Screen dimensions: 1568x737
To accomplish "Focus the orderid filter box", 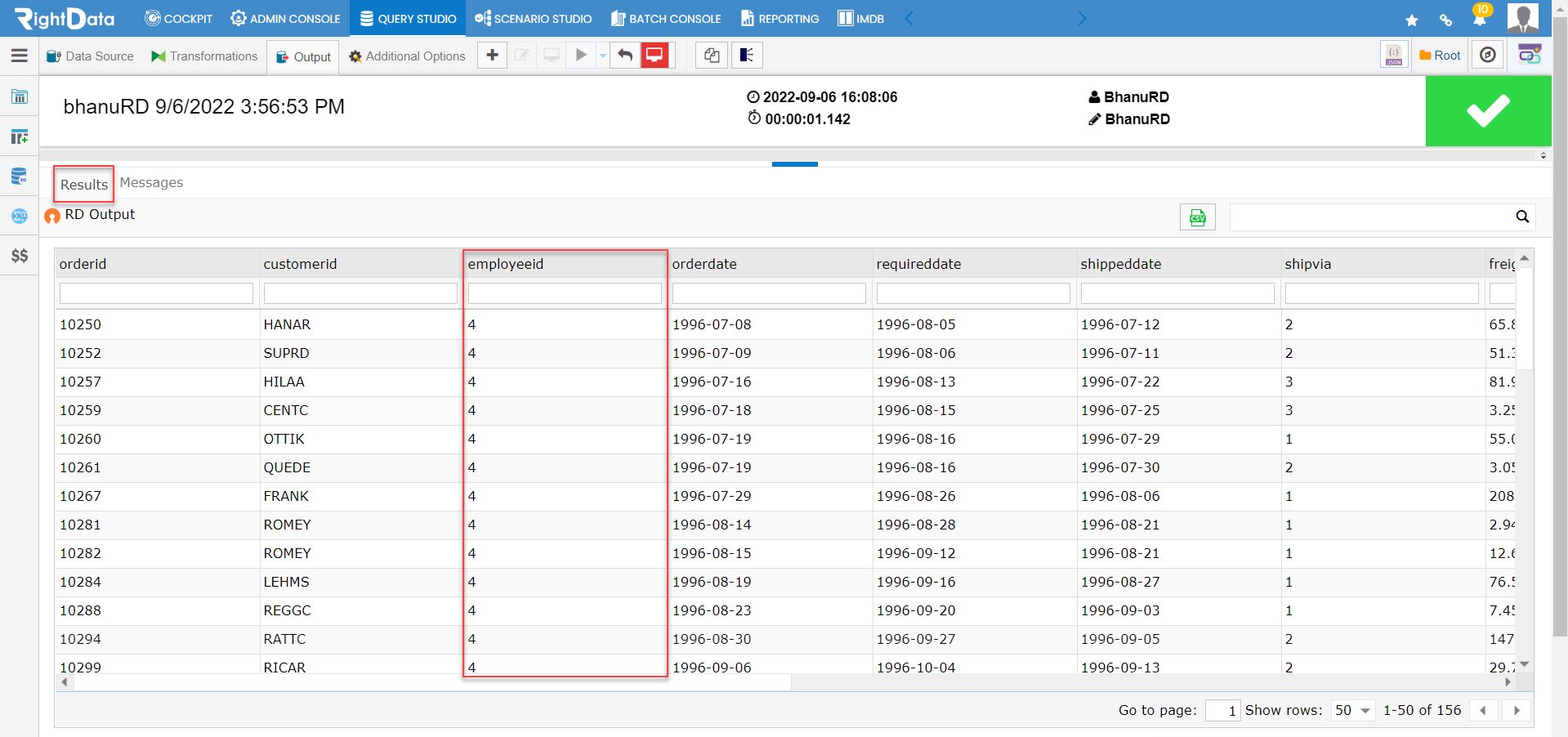I will 156,293.
